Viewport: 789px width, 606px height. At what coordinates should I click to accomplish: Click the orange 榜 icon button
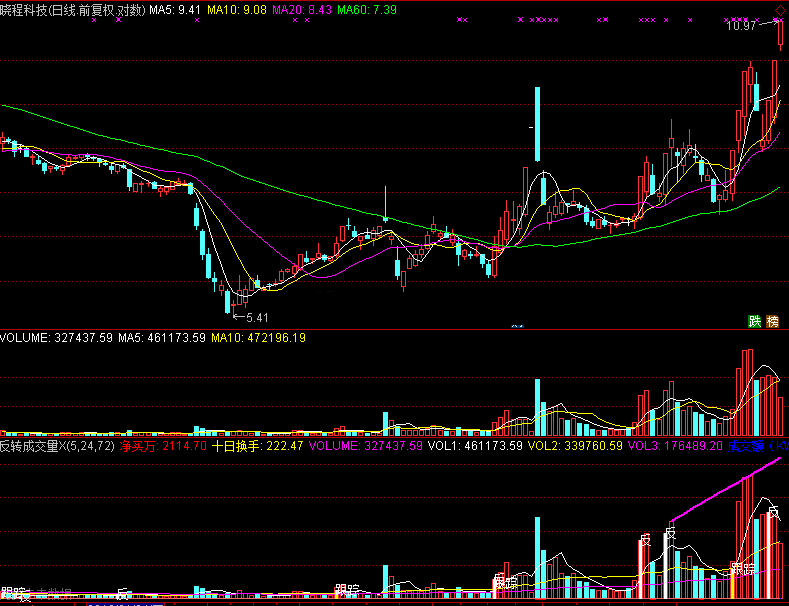(x=772, y=321)
